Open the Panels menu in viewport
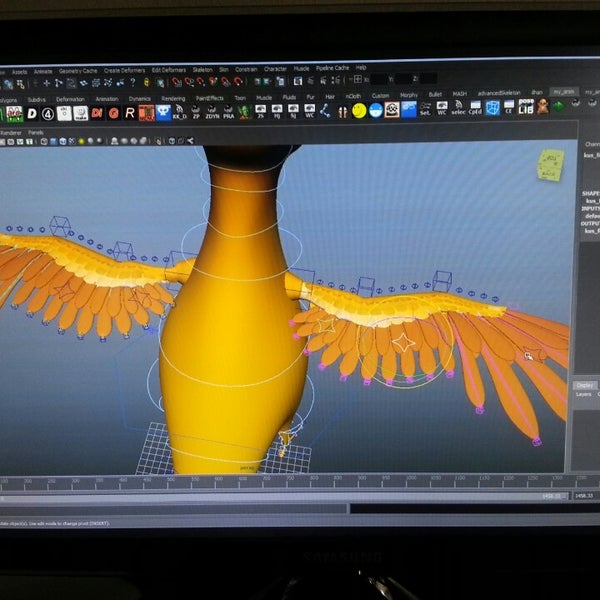600x600 pixels. click(36, 133)
